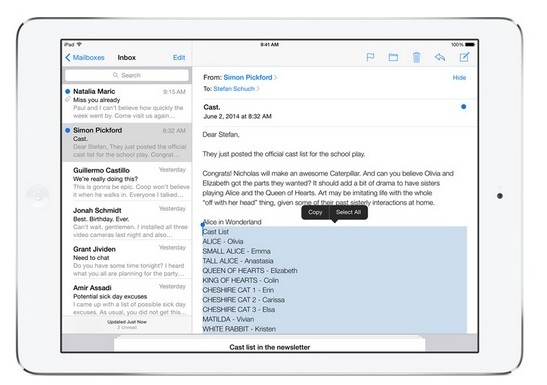Click the battery indicator
Screen dimensions: 547x385
tap(470, 45)
